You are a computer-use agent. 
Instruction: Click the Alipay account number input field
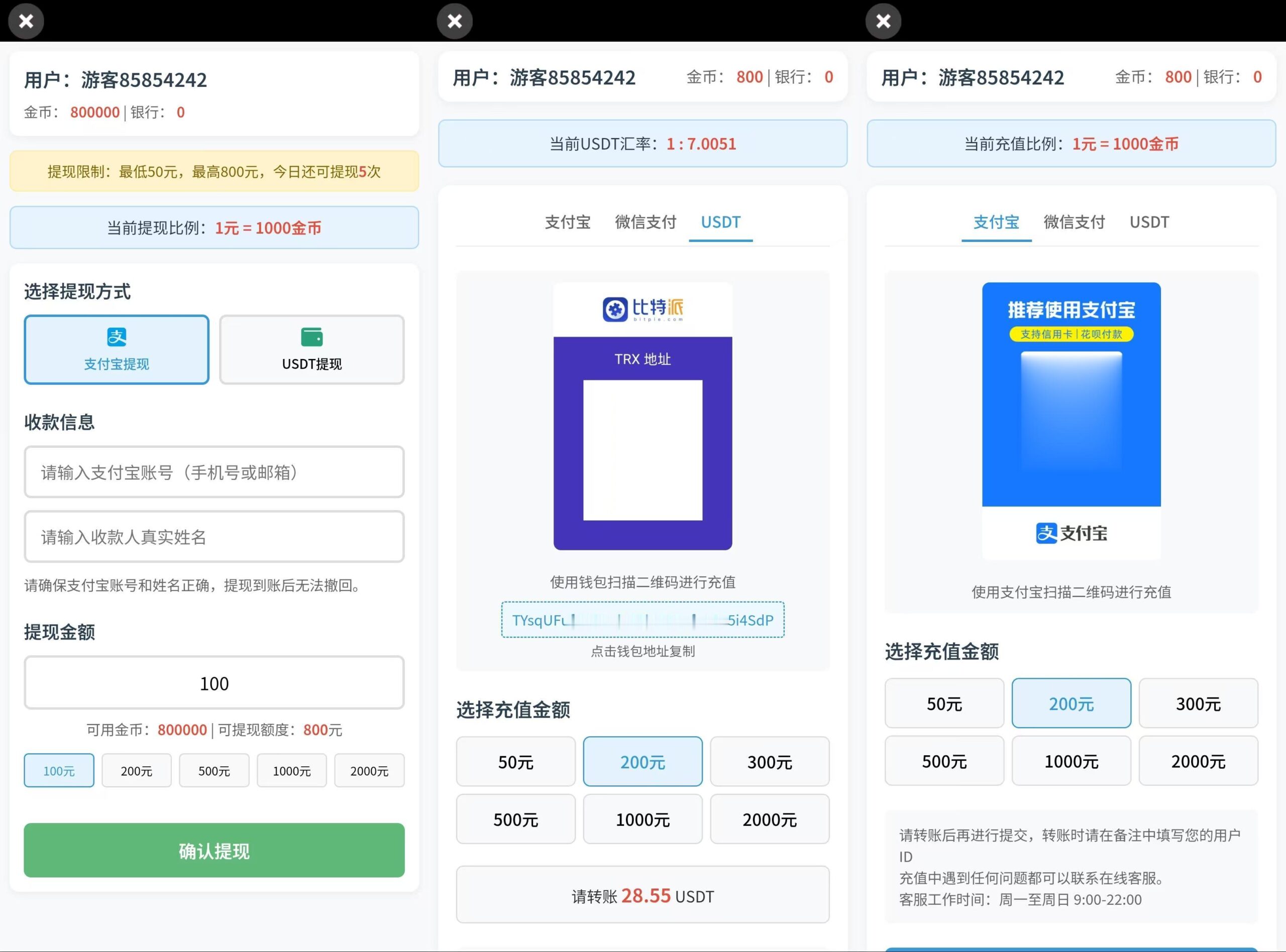click(213, 472)
